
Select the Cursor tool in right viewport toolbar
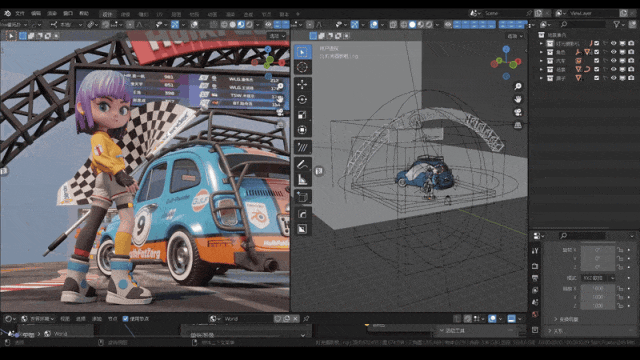point(302,67)
